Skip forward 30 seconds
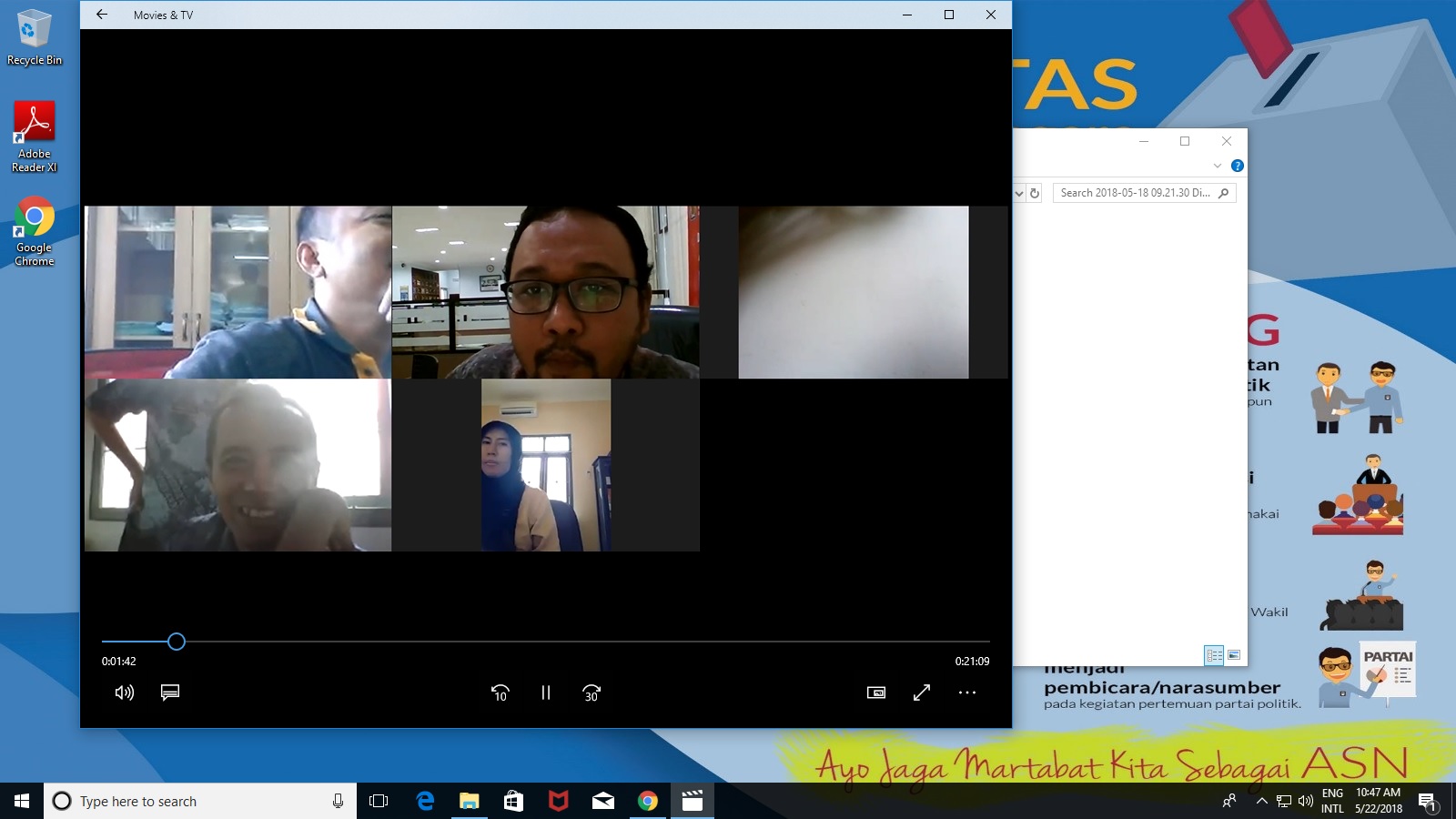The height and width of the screenshot is (819, 1456). coord(591,693)
